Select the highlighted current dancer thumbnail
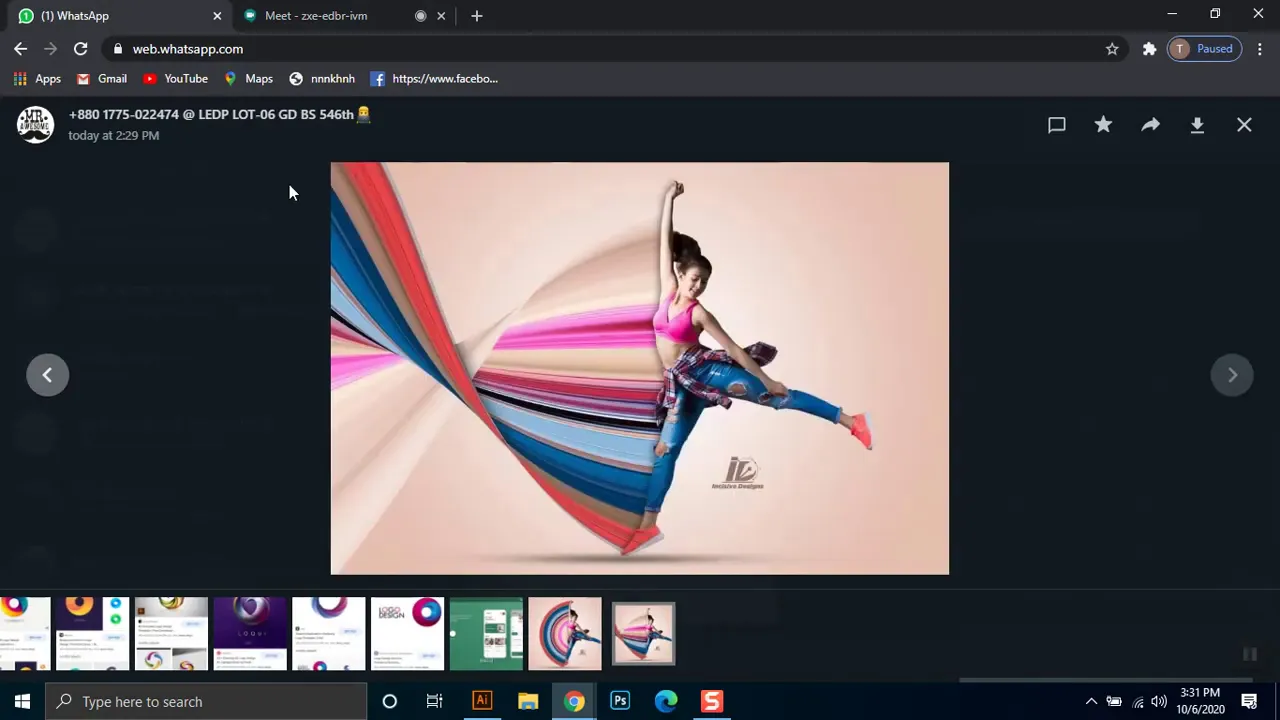This screenshot has width=1280, height=720. point(643,633)
